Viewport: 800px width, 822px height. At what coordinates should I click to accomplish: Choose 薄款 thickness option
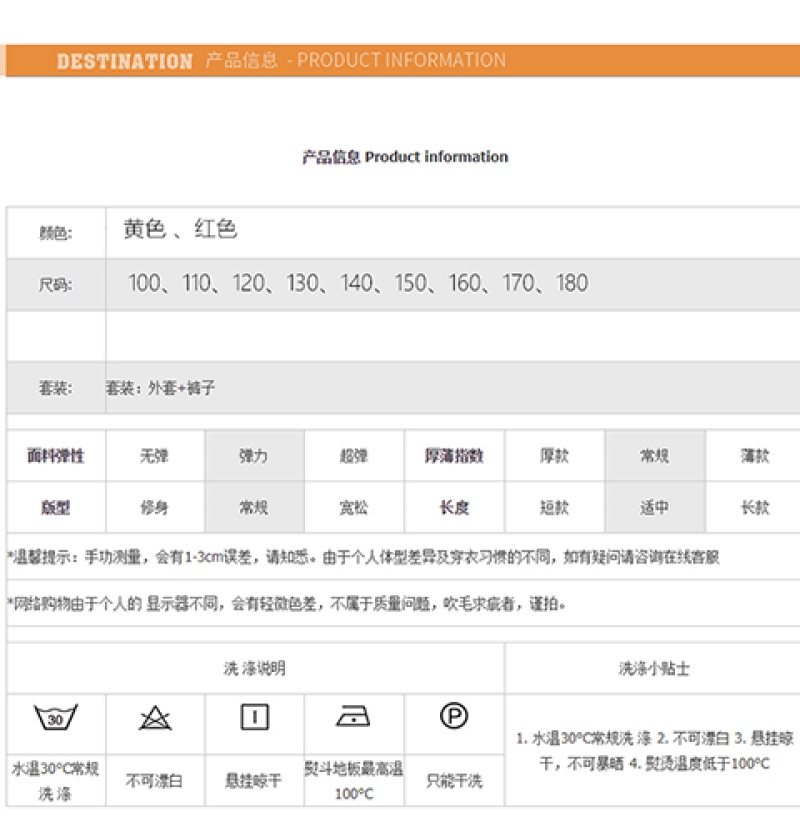pyautogui.click(x=754, y=456)
